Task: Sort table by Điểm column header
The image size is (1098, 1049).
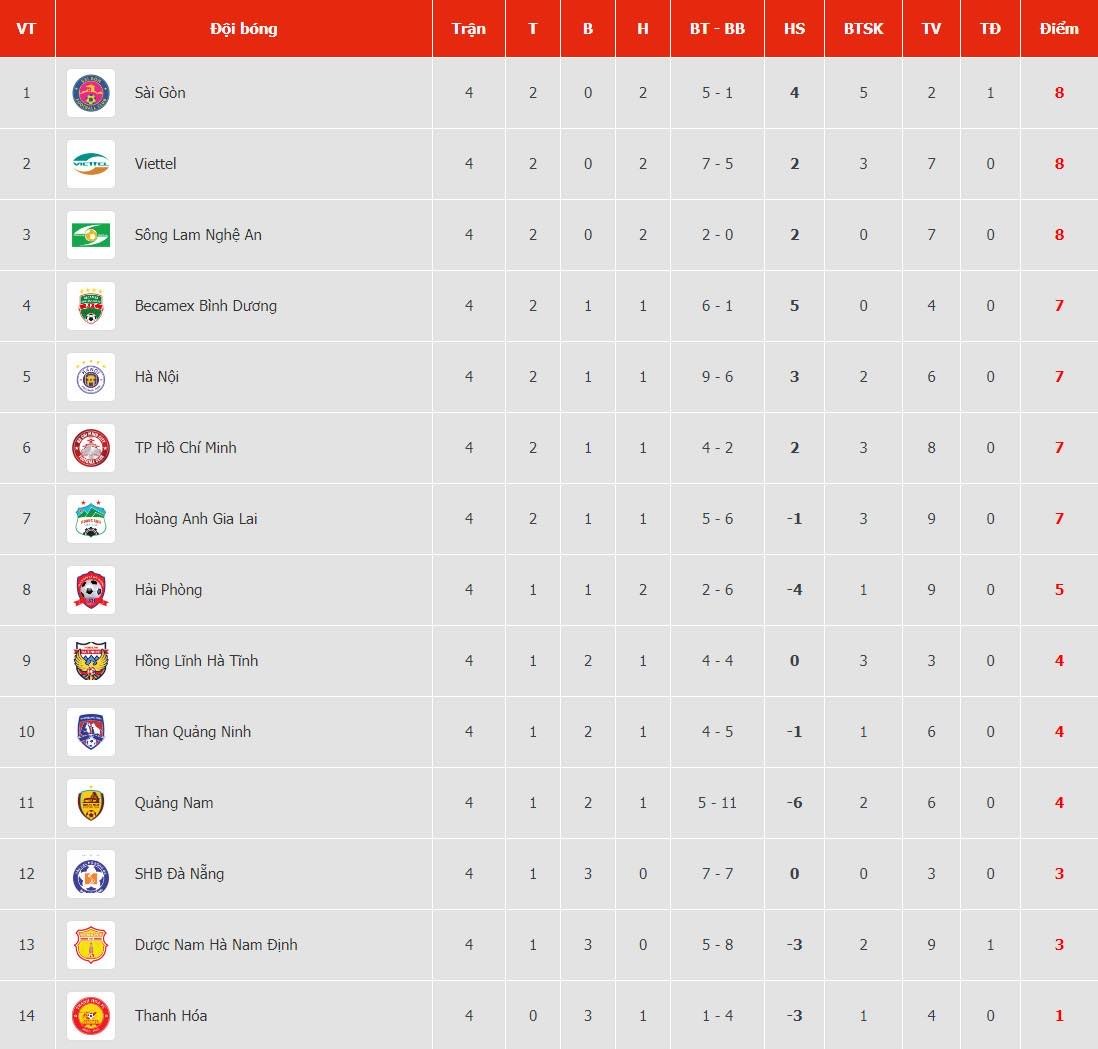Action: pyautogui.click(x=1059, y=29)
